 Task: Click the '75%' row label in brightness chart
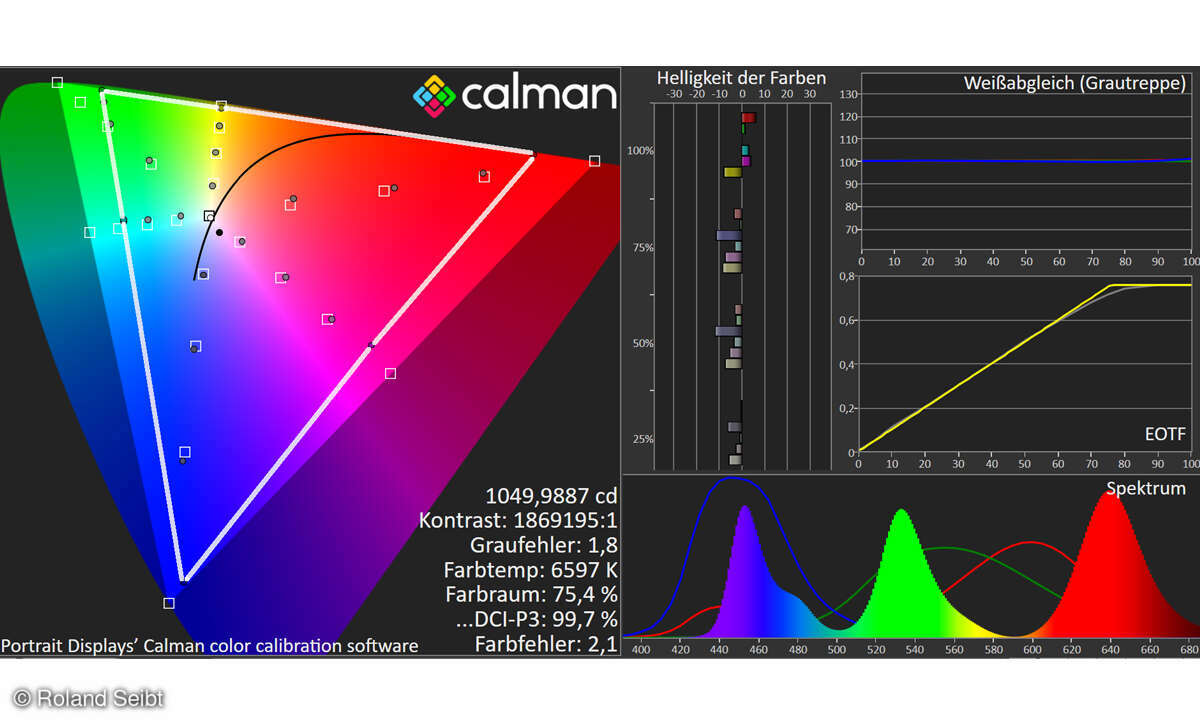[642, 247]
